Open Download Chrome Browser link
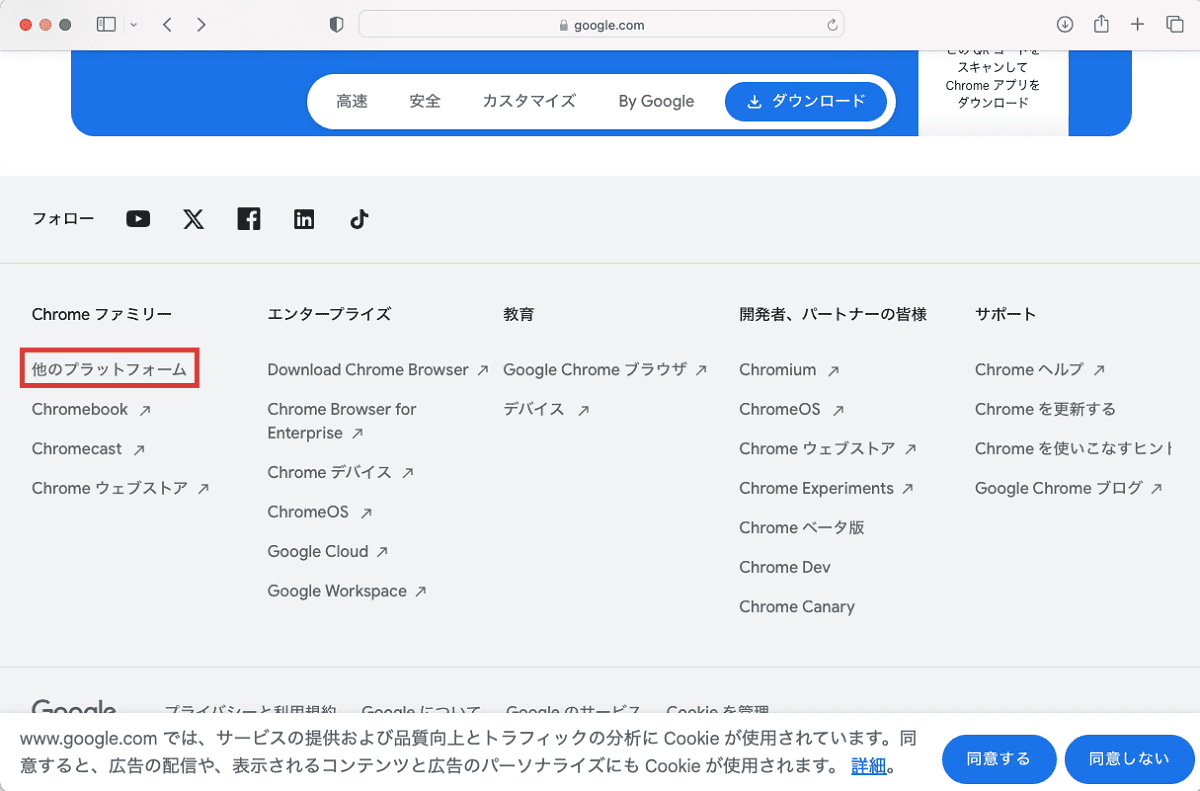1200x791 pixels. click(x=378, y=369)
